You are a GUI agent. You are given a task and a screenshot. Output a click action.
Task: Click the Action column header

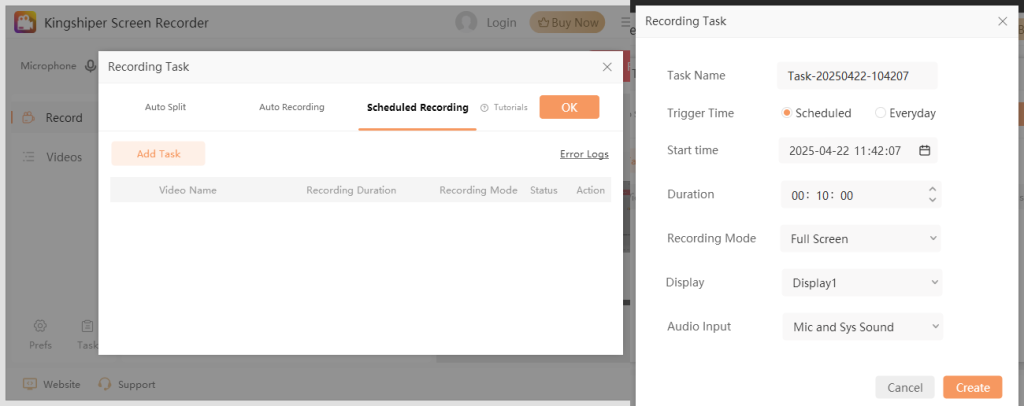tap(590, 191)
